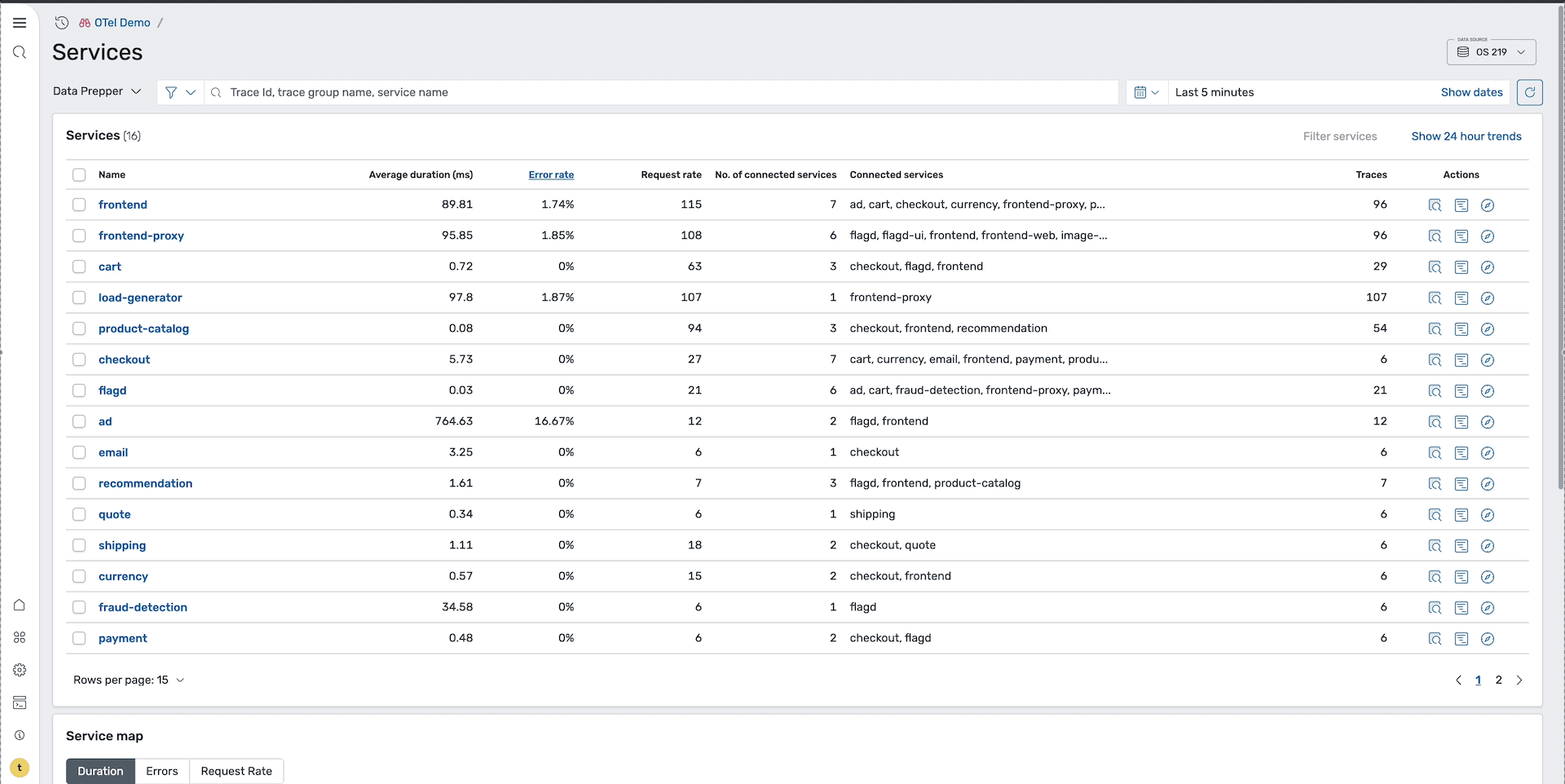Click the Last 5 minutes time range
The width and height of the screenshot is (1565, 784).
[x=1215, y=92]
